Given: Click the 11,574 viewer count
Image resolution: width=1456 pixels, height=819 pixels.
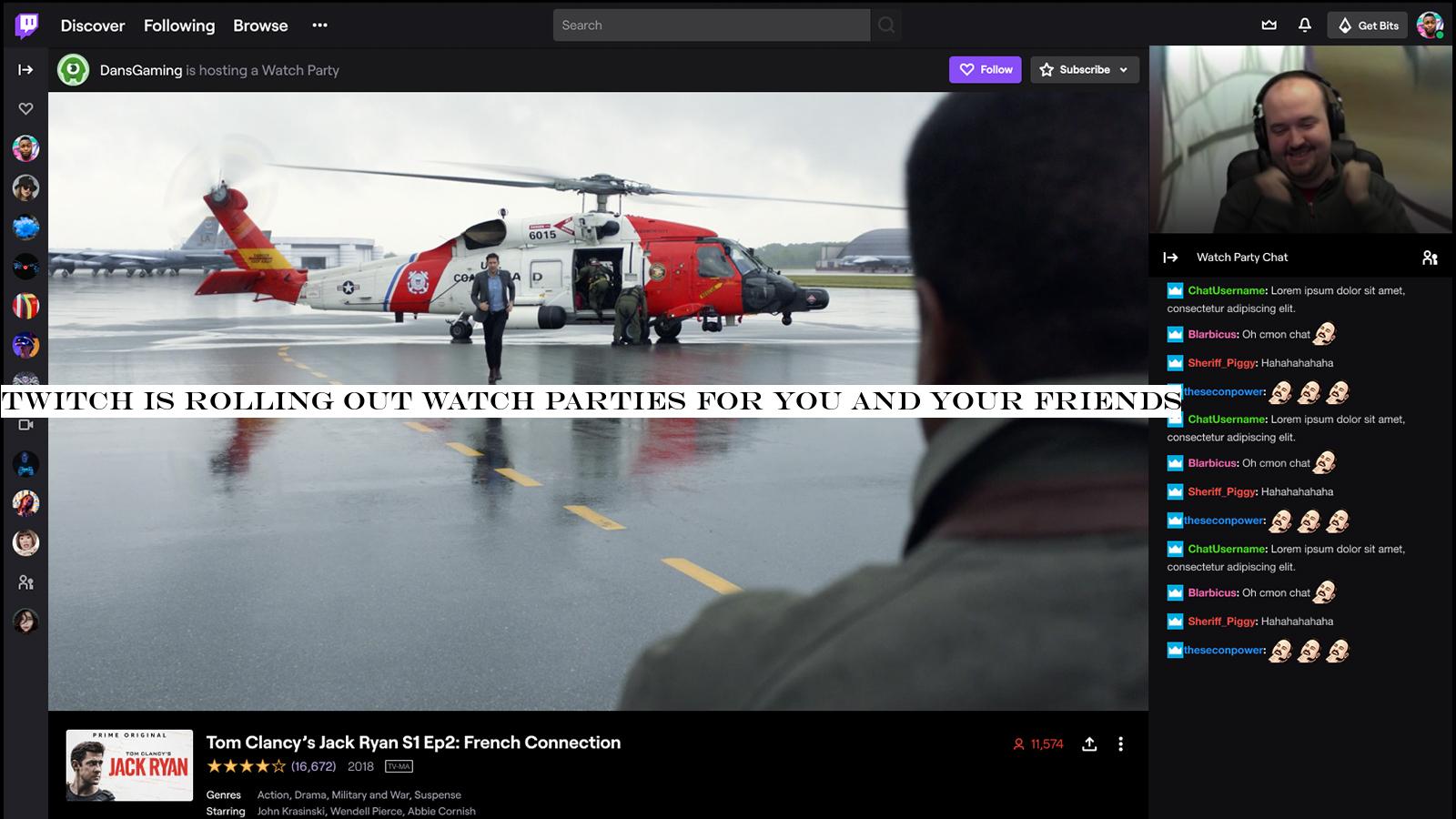Looking at the screenshot, I should tap(1038, 744).
